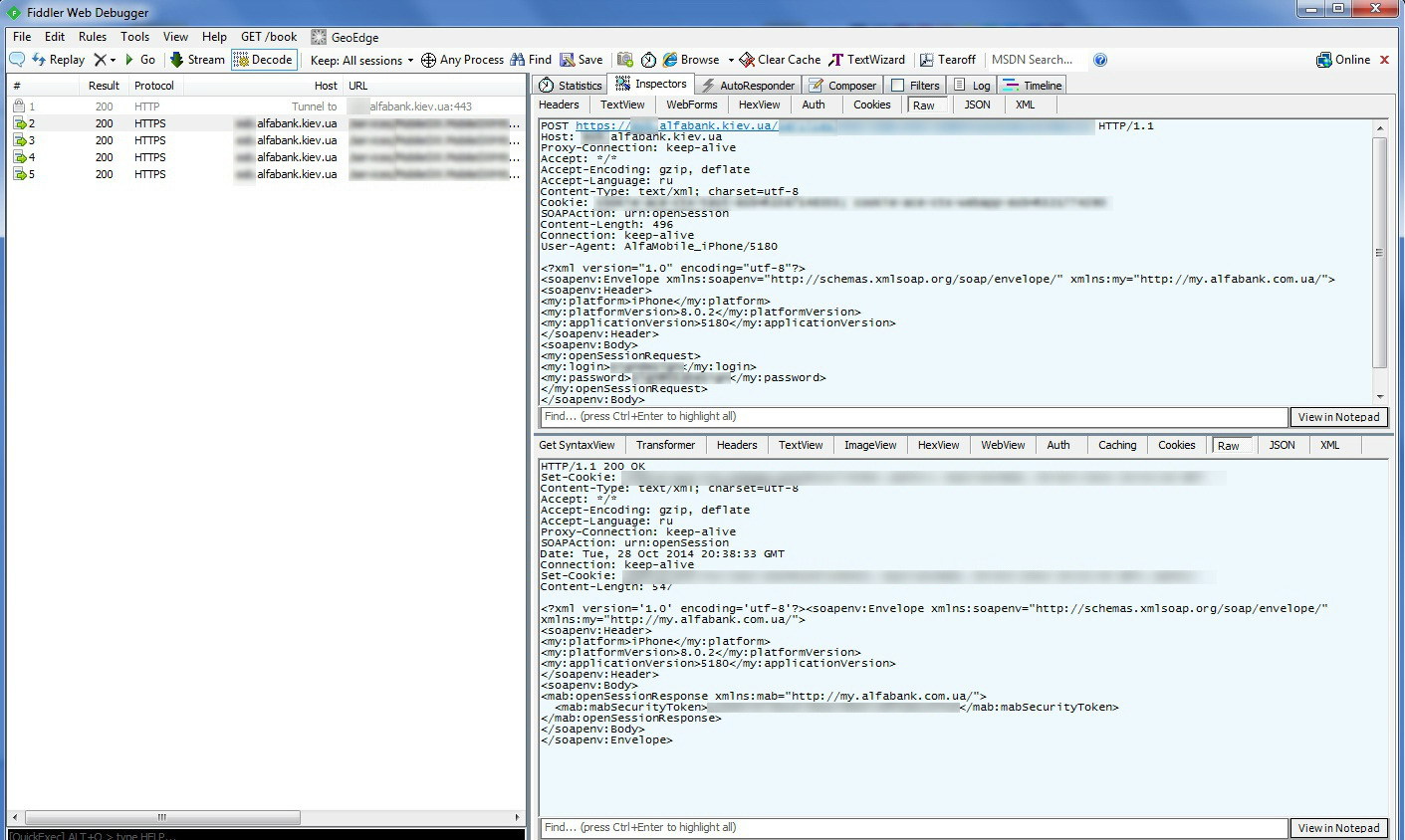Viewport: 1405px width, 840px height.
Task: Click the stopwatch timer toolbar icon
Action: [x=648, y=60]
